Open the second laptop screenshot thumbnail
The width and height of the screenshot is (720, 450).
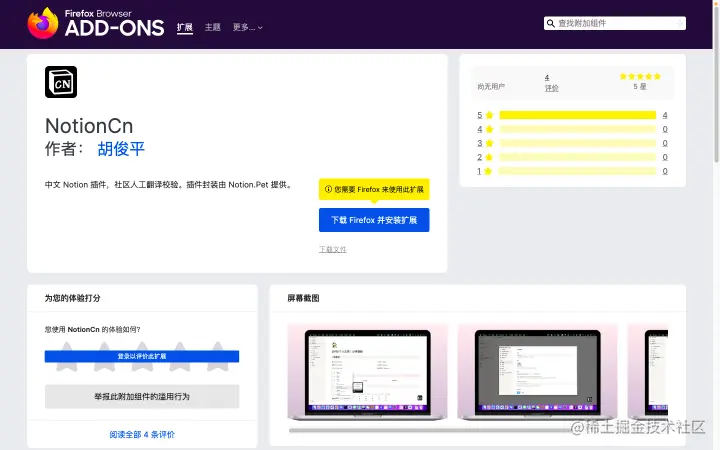[538, 372]
